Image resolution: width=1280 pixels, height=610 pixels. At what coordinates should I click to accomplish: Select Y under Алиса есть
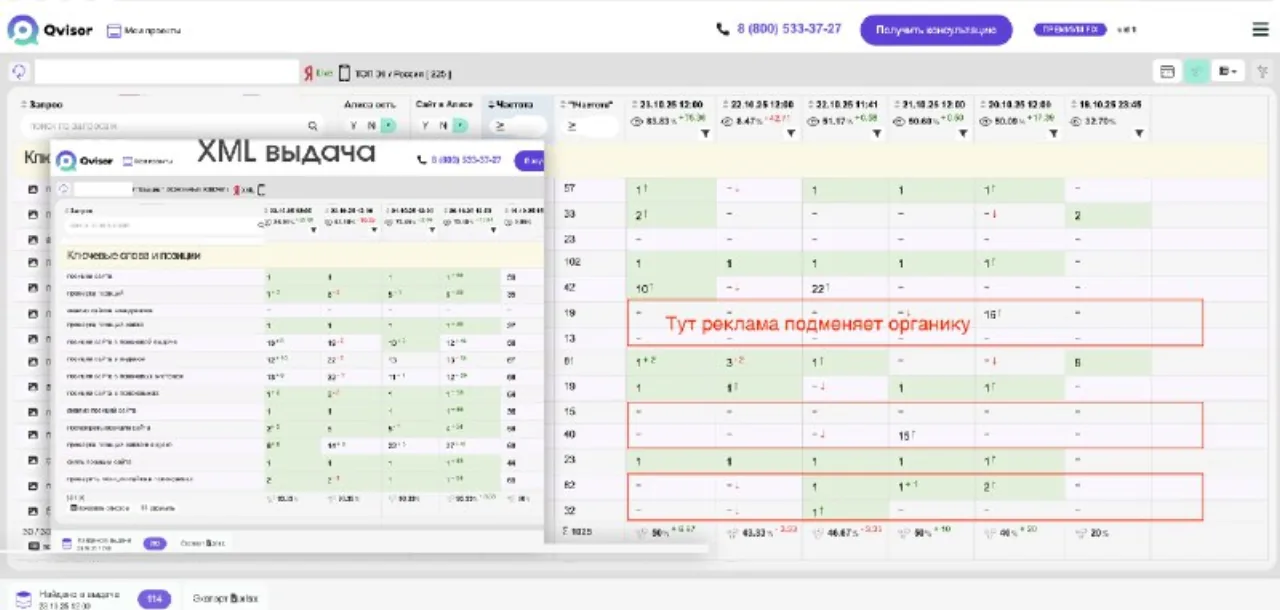coord(355,126)
